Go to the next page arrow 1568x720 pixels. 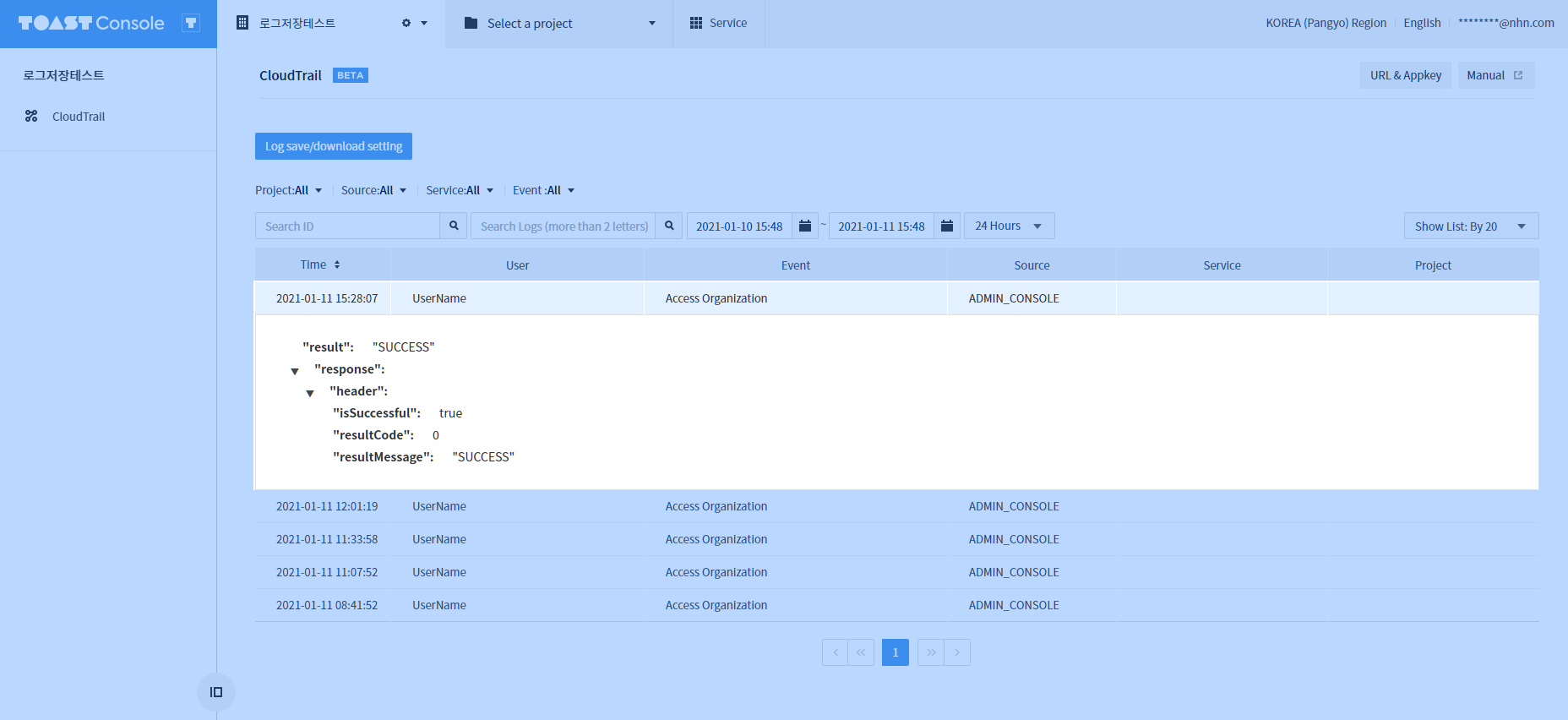click(x=957, y=652)
